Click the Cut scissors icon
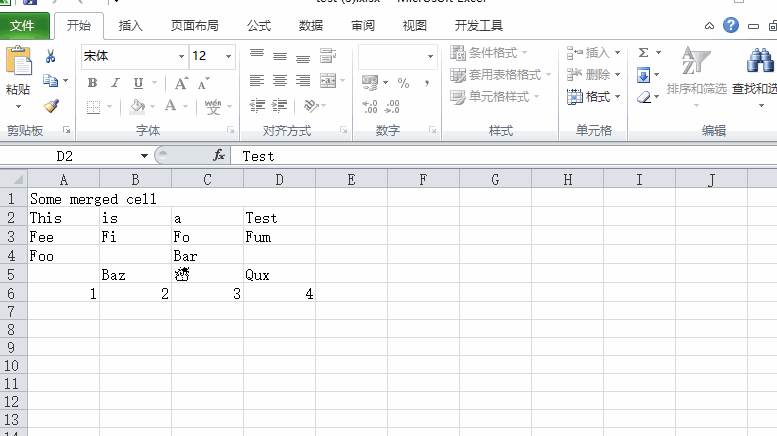The image size is (777, 436). click(x=50, y=56)
